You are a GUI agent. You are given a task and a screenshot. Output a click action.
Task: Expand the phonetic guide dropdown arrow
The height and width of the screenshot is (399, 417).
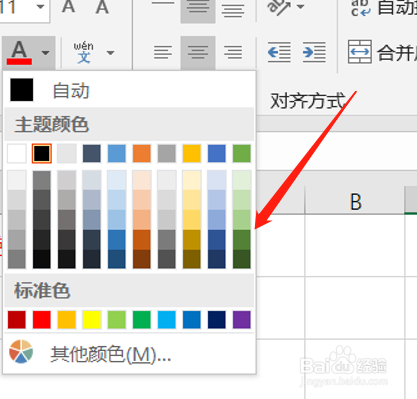tap(110, 53)
